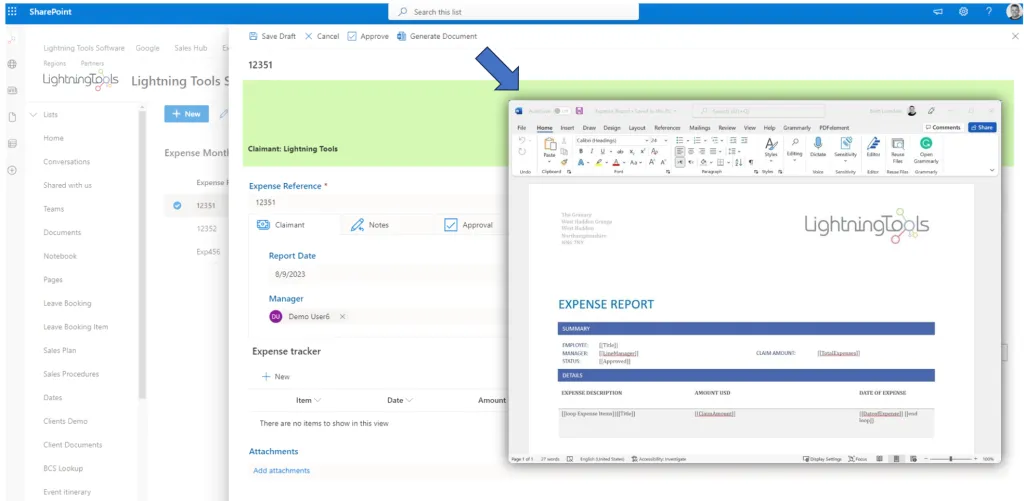Image resolution: width=1024 pixels, height=501 pixels.
Task: Open the Editing dropdown in Word
Action: click(794, 149)
